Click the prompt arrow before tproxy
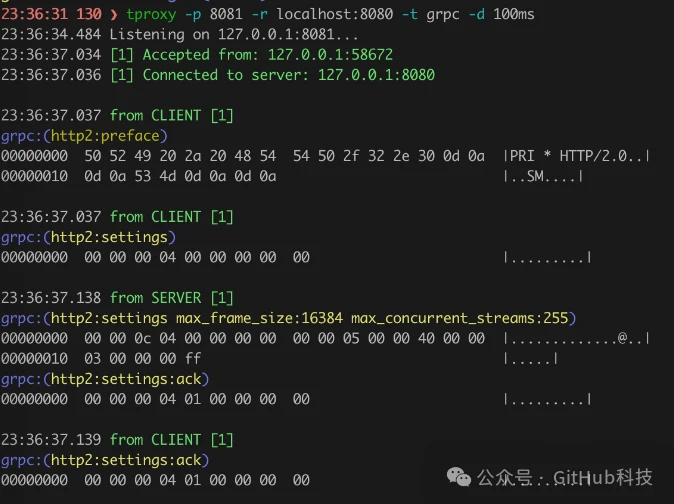 tap(115, 14)
